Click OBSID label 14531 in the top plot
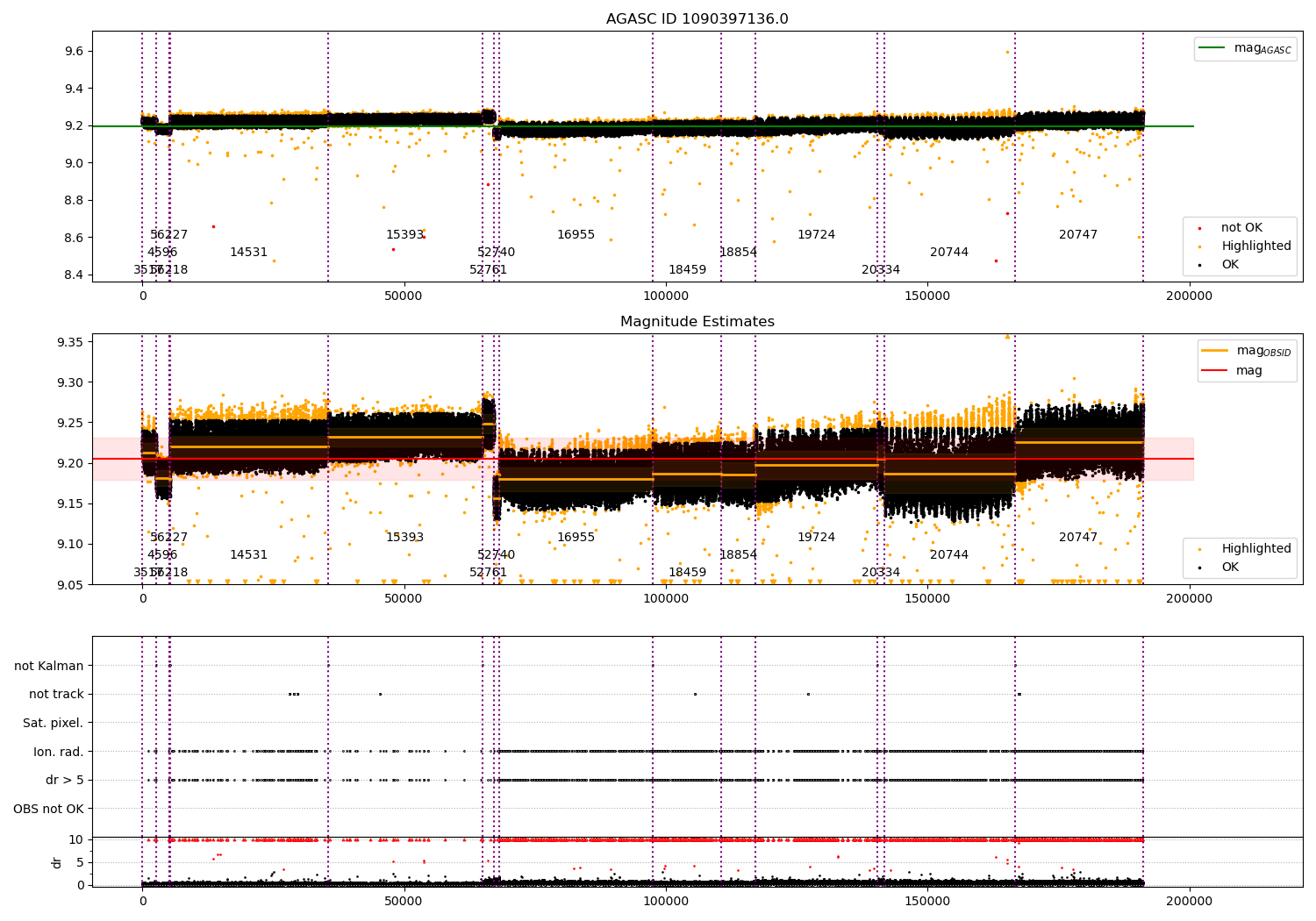This screenshot has height=921, width=1316. 249,253
